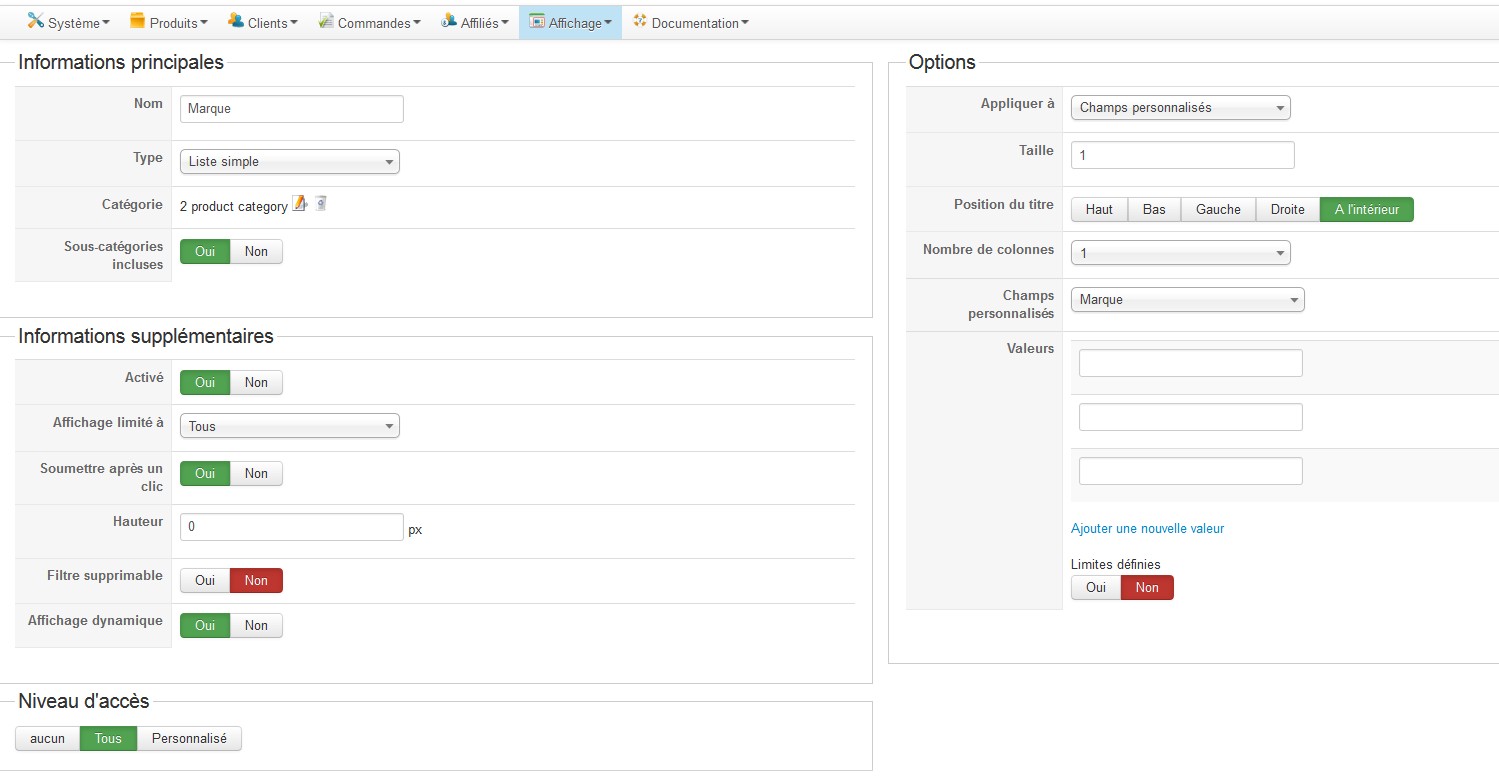Choose A l'intérieur for Position du titre
The height and width of the screenshot is (782, 1499).
[x=1367, y=209]
